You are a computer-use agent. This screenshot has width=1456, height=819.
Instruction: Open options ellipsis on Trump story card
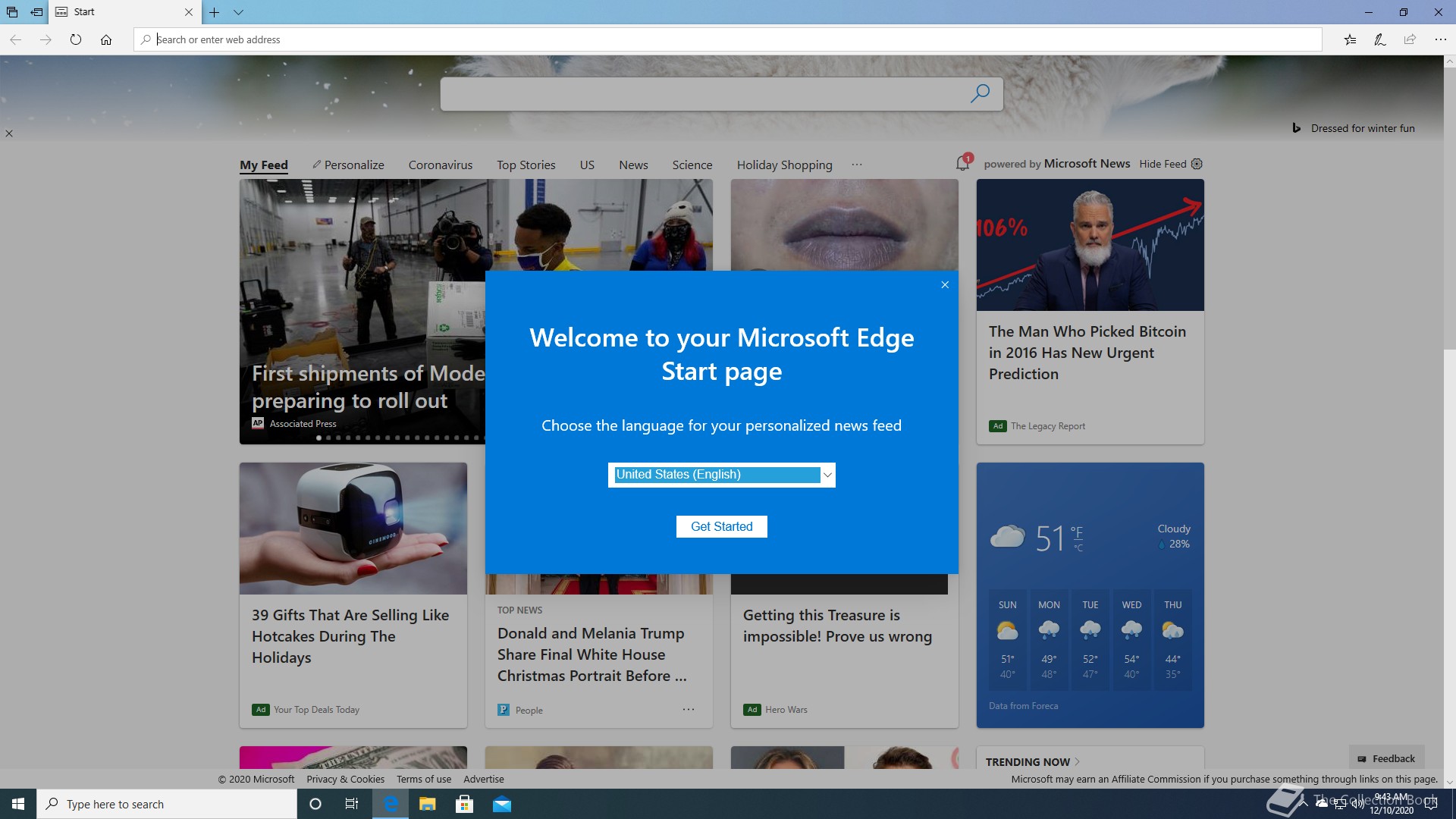pyautogui.click(x=688, y=710)
